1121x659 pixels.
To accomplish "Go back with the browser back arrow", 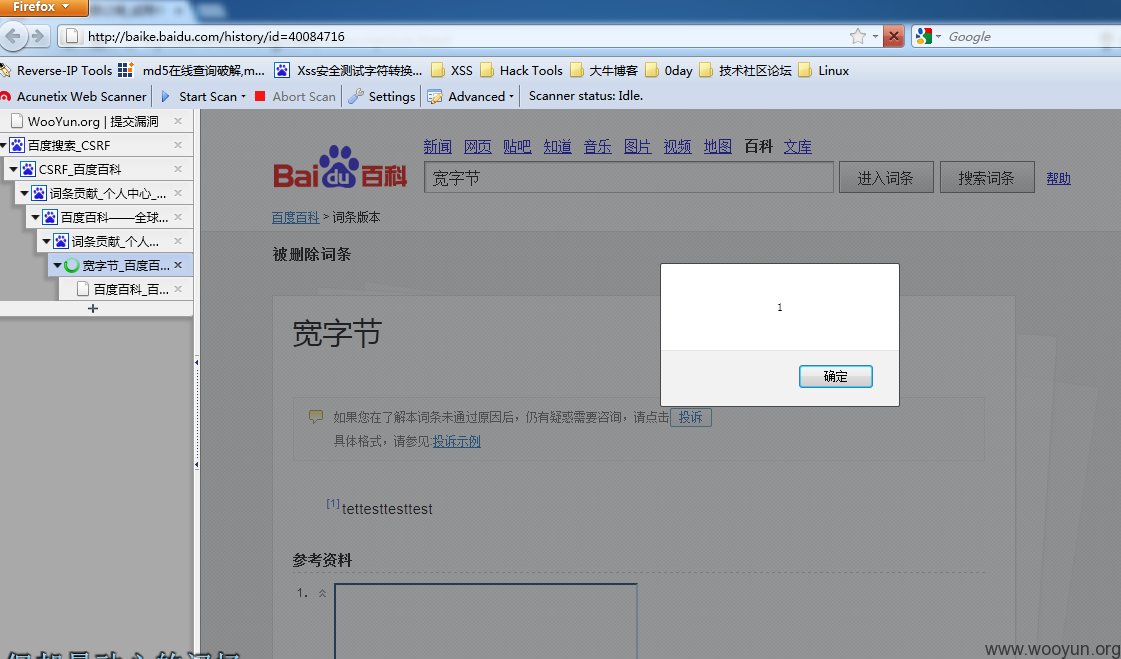I will point(13,36).
